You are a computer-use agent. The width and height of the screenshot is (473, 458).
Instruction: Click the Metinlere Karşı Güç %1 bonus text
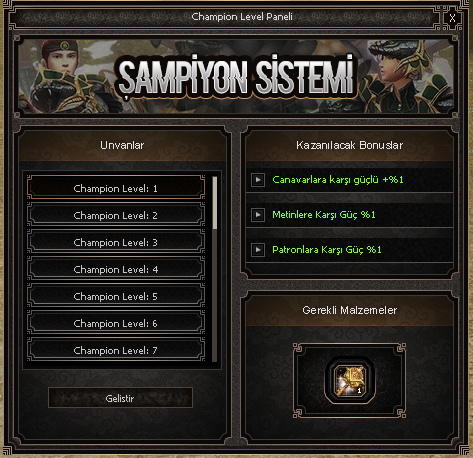tap(324, 215)
